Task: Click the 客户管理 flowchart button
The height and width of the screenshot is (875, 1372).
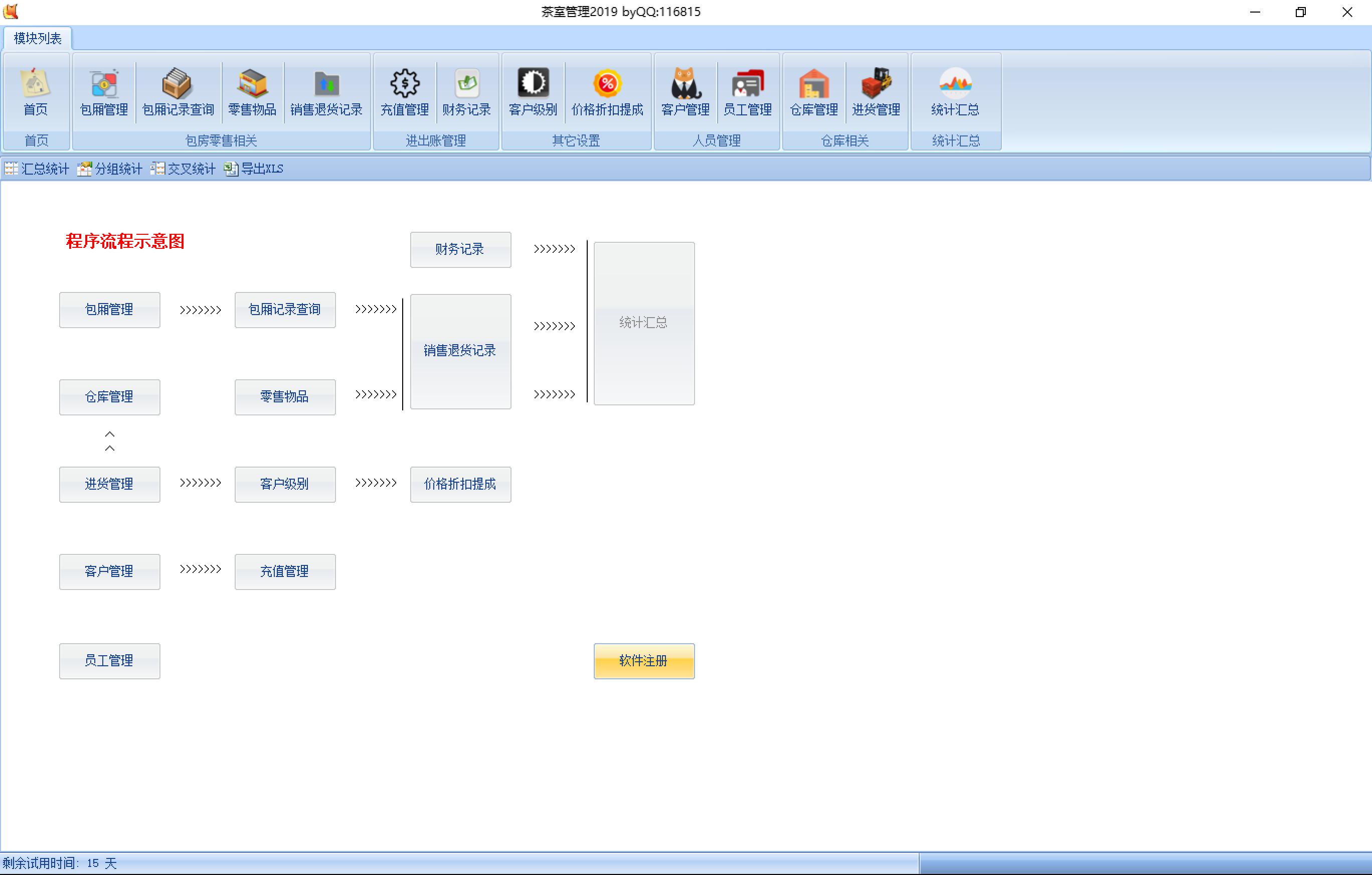Action: [x=109, y=571]
